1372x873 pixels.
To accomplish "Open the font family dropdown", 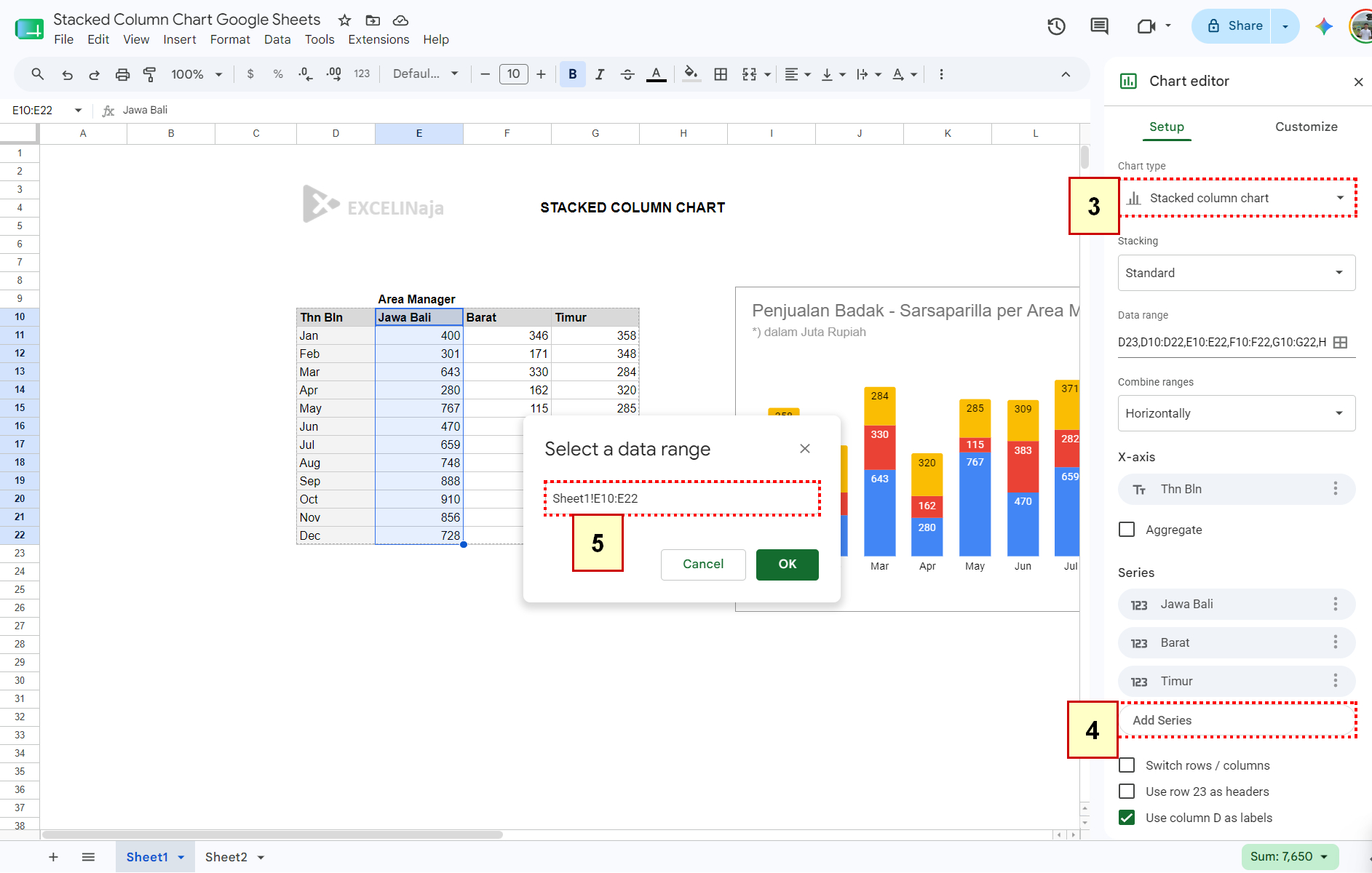I will [426, 74].
